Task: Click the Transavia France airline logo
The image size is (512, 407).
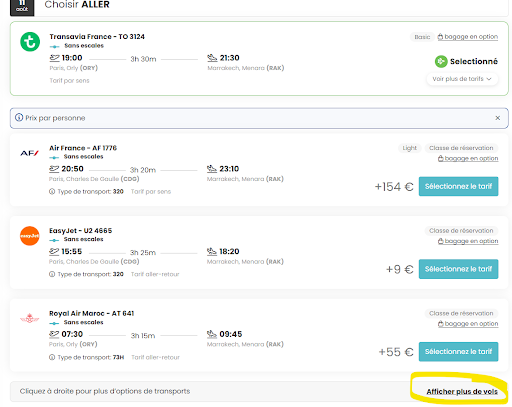Action: tap(30, 42)
